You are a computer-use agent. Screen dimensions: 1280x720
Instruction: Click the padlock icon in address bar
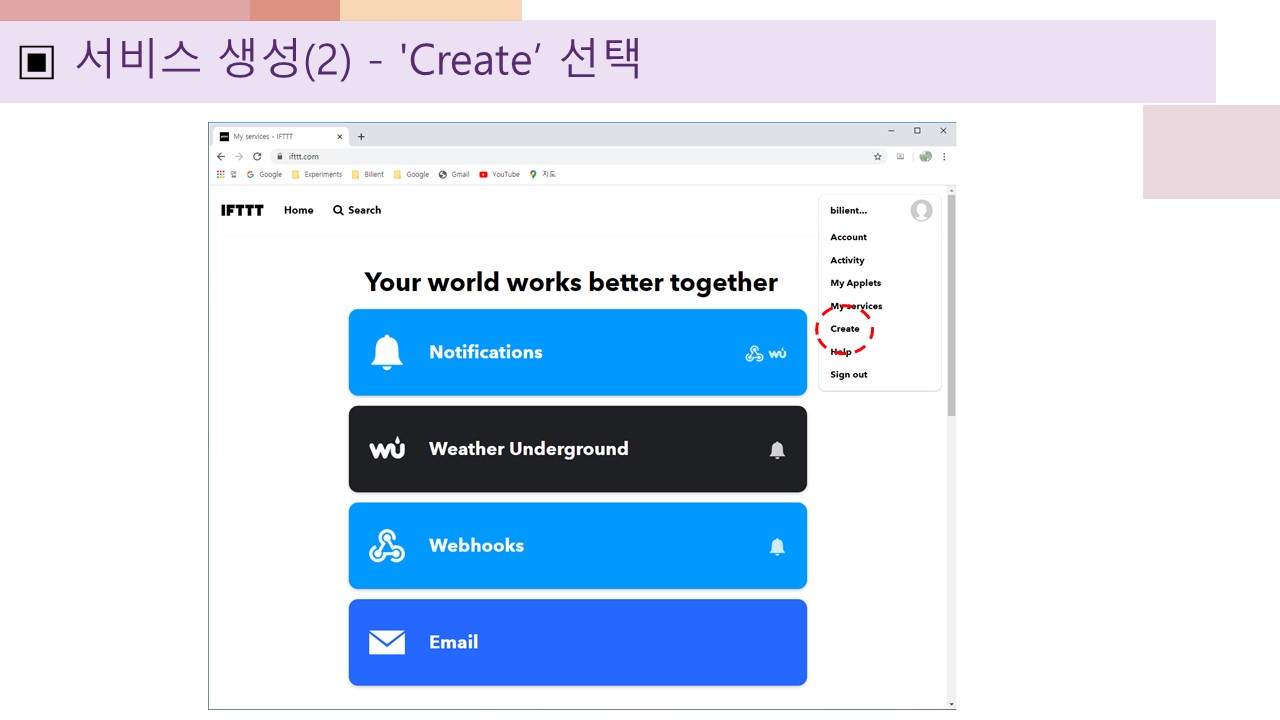coord(280,157)
